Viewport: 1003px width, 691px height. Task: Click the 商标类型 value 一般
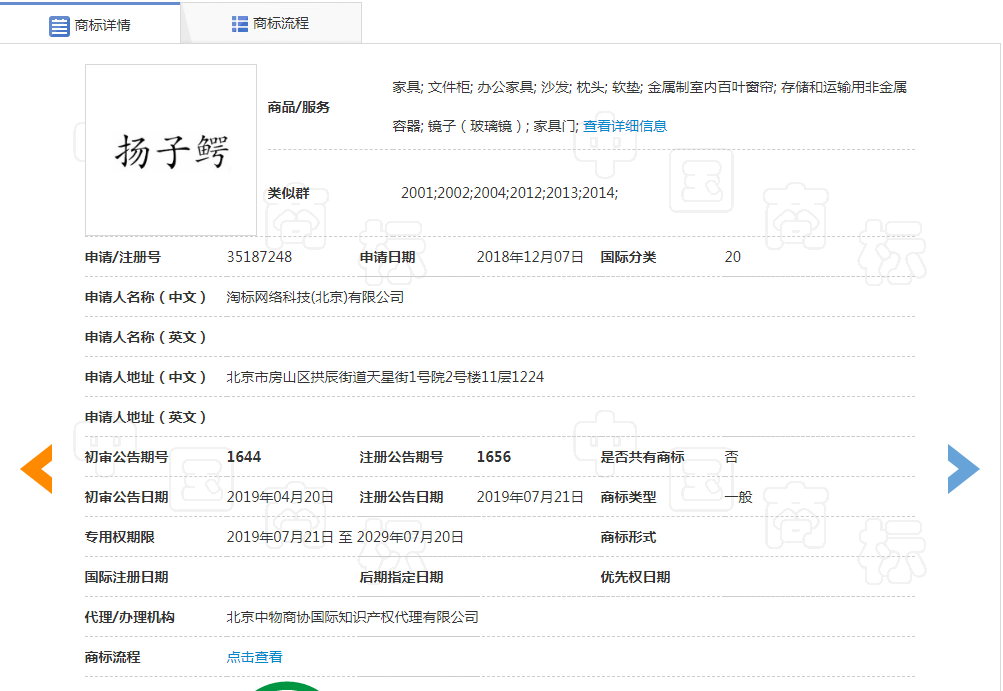pos(738,497)
